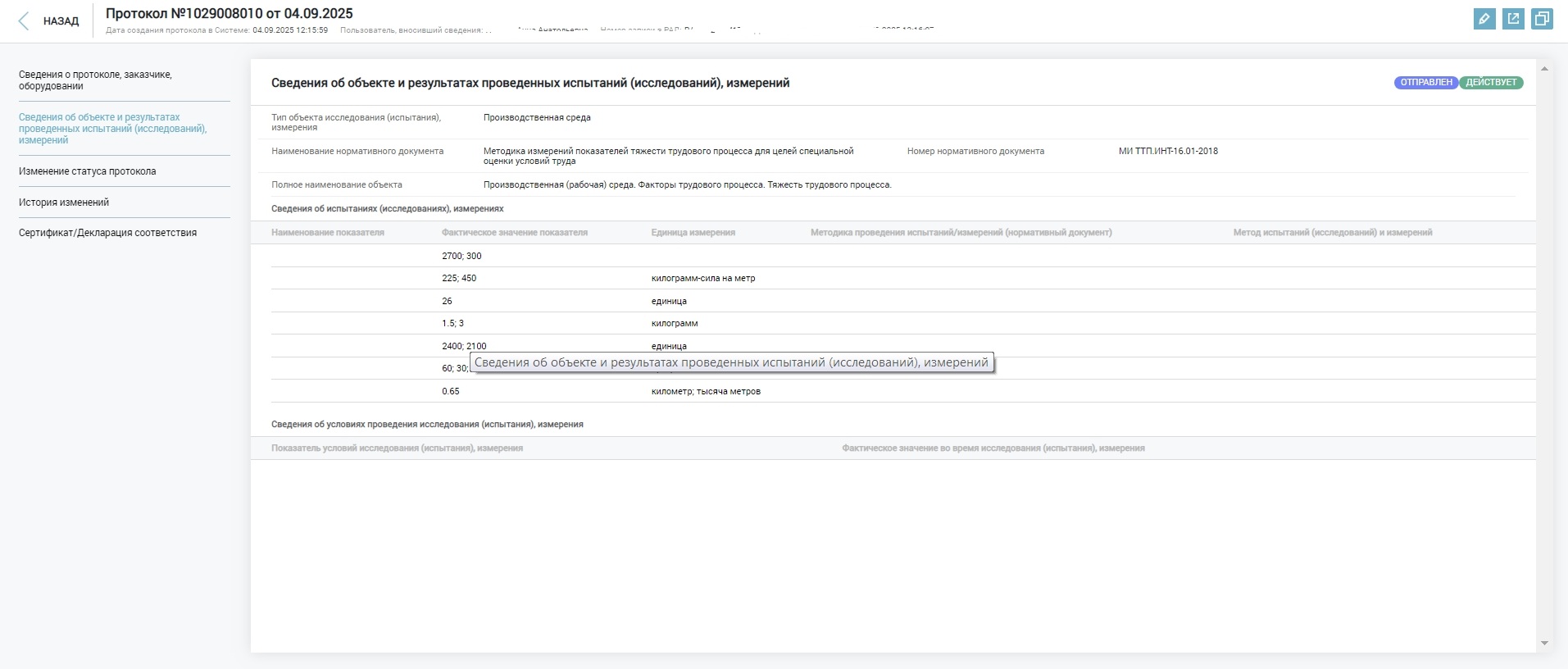Go back via НАЗАД button

(61, 21)
